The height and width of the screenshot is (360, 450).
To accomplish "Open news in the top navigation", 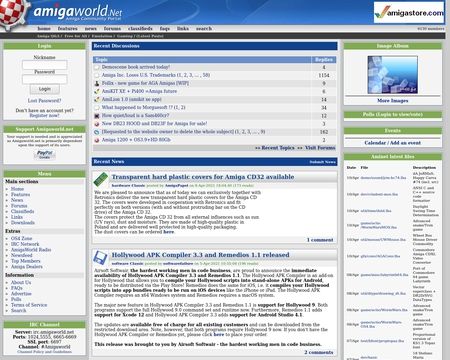I will point(90,29).
